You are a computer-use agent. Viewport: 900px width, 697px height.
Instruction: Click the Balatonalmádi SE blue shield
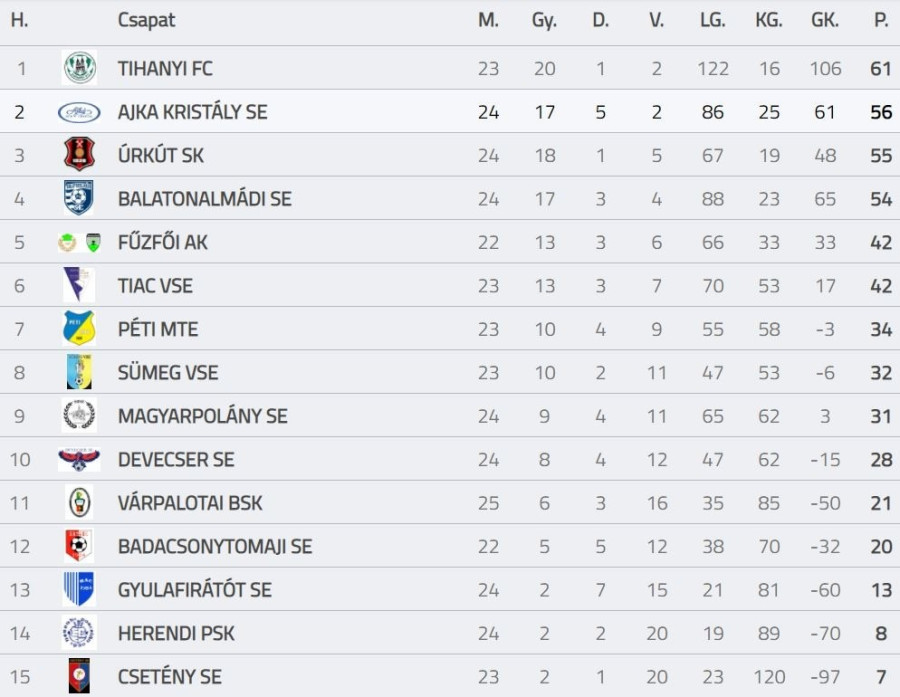[79, 198]
